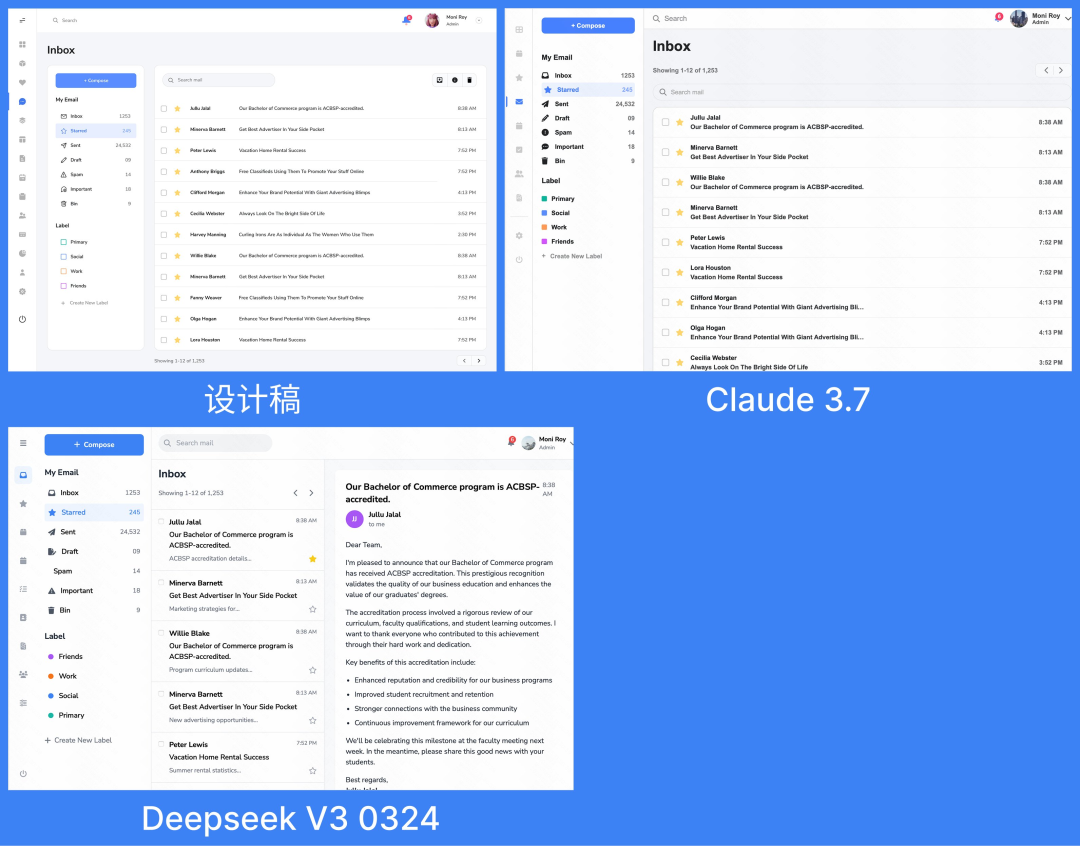
Task: Focus Search mail field in Deepseek panel
Action: [x=215, y=443]
